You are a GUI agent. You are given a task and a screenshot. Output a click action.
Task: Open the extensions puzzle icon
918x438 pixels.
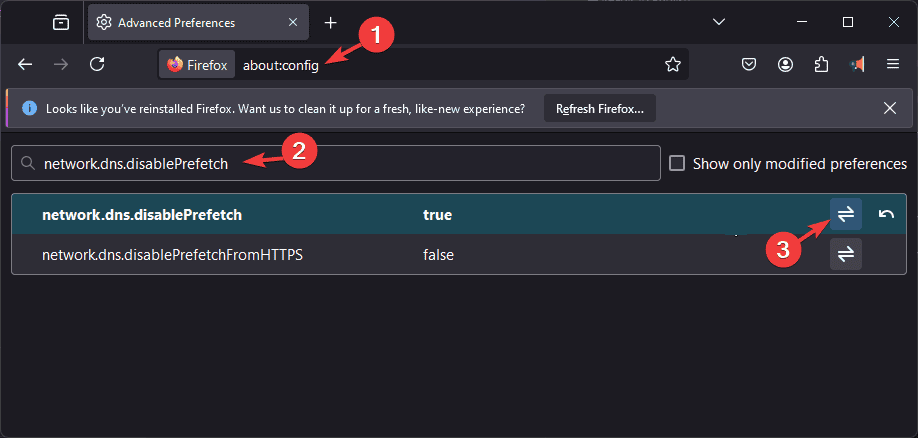821,64
